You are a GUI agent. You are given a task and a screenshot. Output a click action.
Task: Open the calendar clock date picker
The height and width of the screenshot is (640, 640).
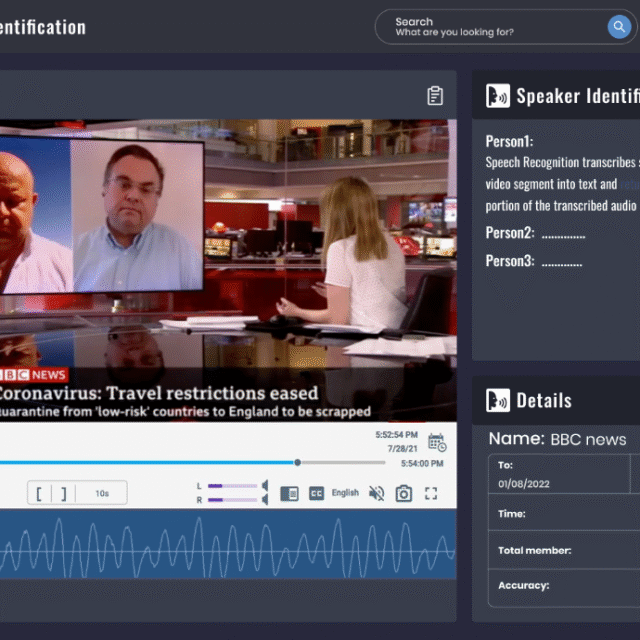[436, 442]
